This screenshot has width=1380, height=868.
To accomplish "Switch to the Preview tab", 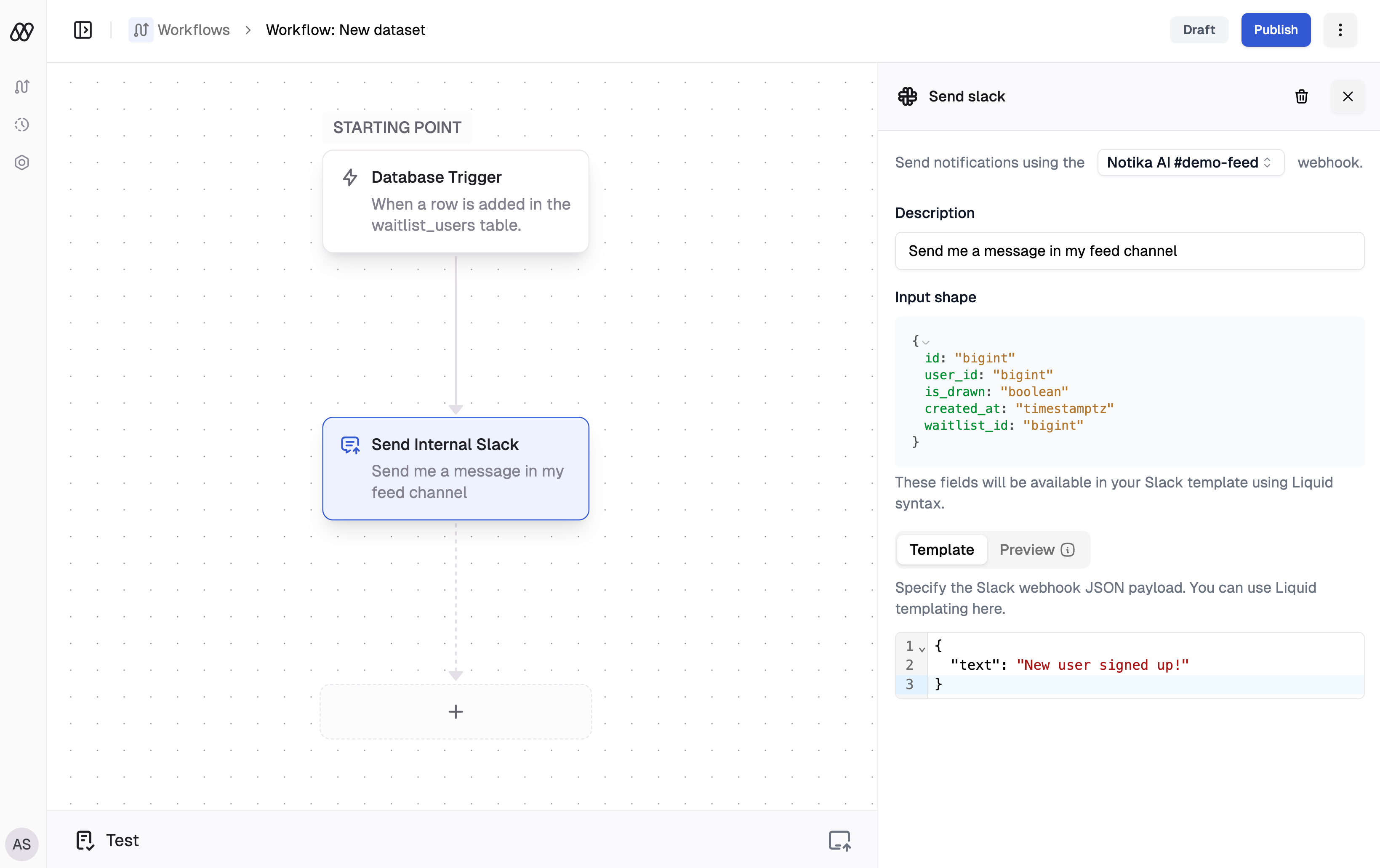I will (1026, 550).
